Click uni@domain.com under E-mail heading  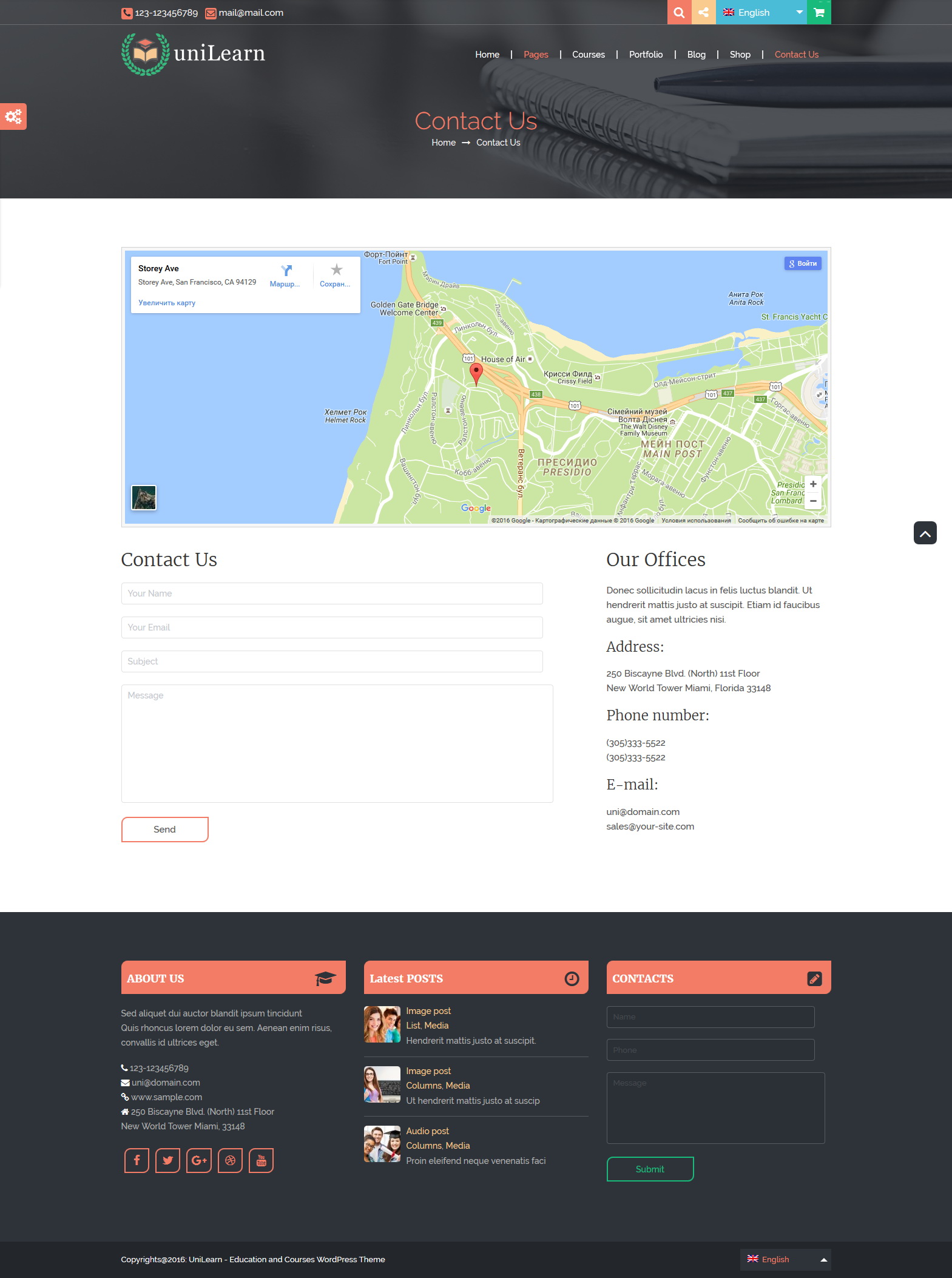[643, 811]
